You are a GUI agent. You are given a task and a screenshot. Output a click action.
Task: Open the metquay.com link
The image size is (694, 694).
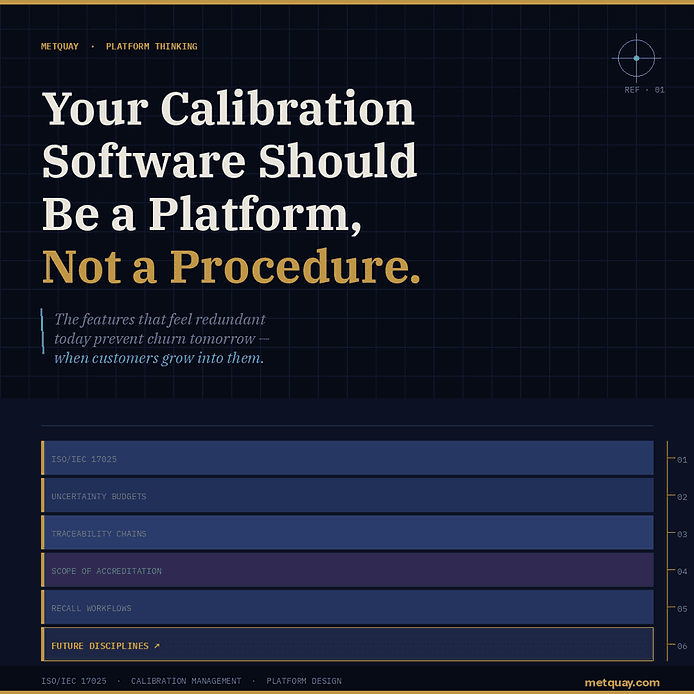(622, 683)
